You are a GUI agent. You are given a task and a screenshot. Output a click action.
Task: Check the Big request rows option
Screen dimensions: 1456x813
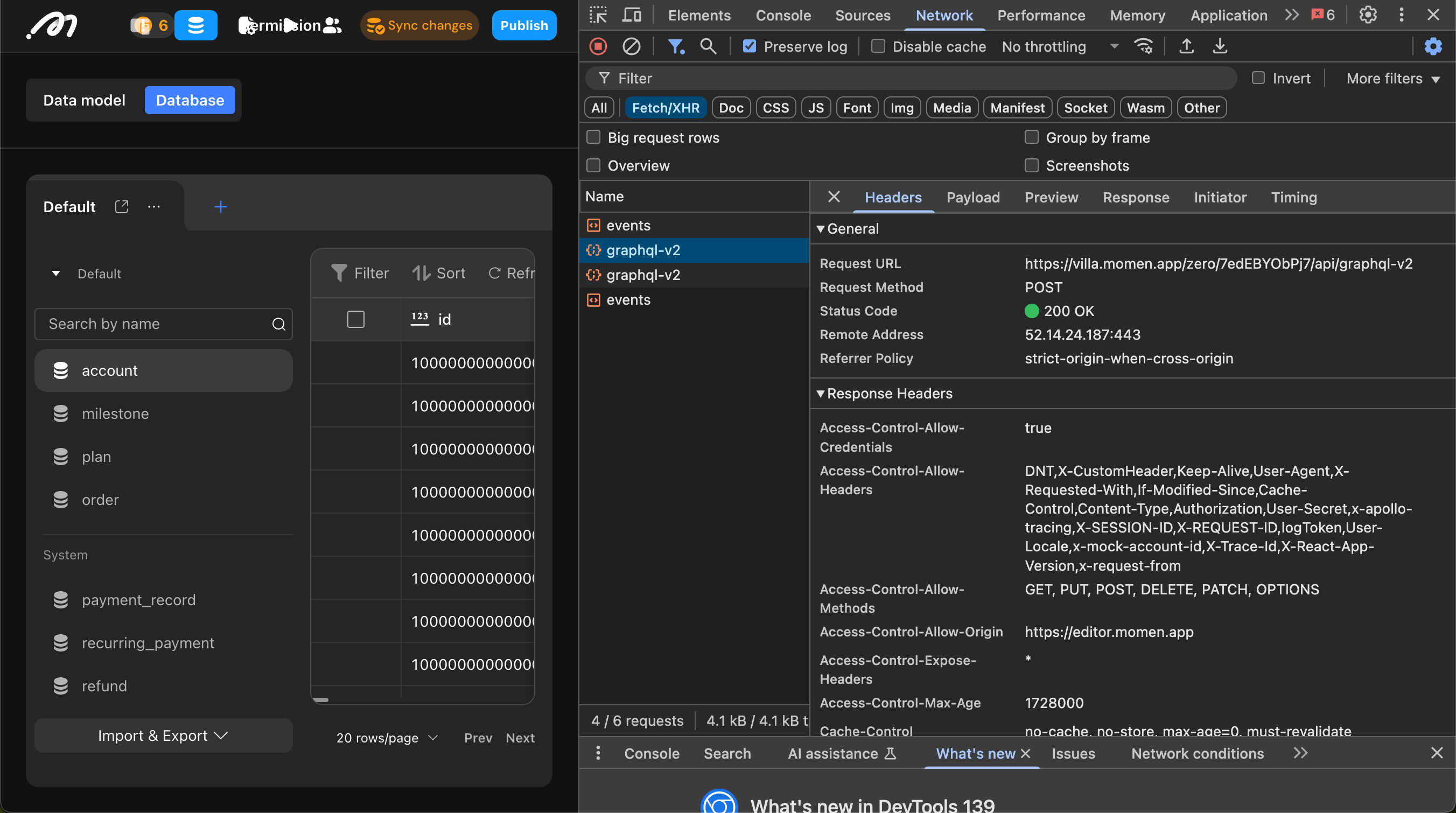[593, 137]
